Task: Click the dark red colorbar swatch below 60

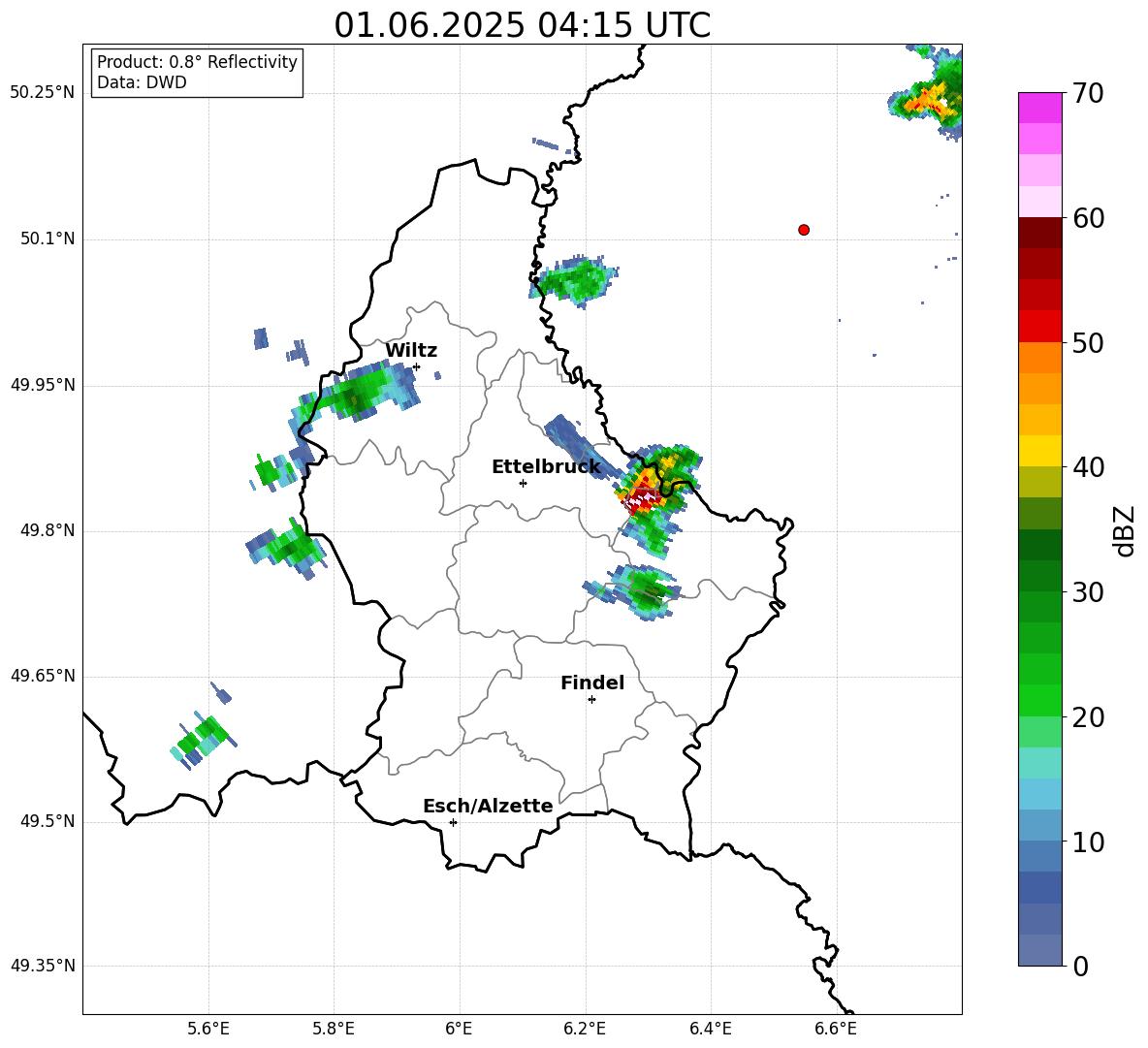Action: click(1040, 233)
